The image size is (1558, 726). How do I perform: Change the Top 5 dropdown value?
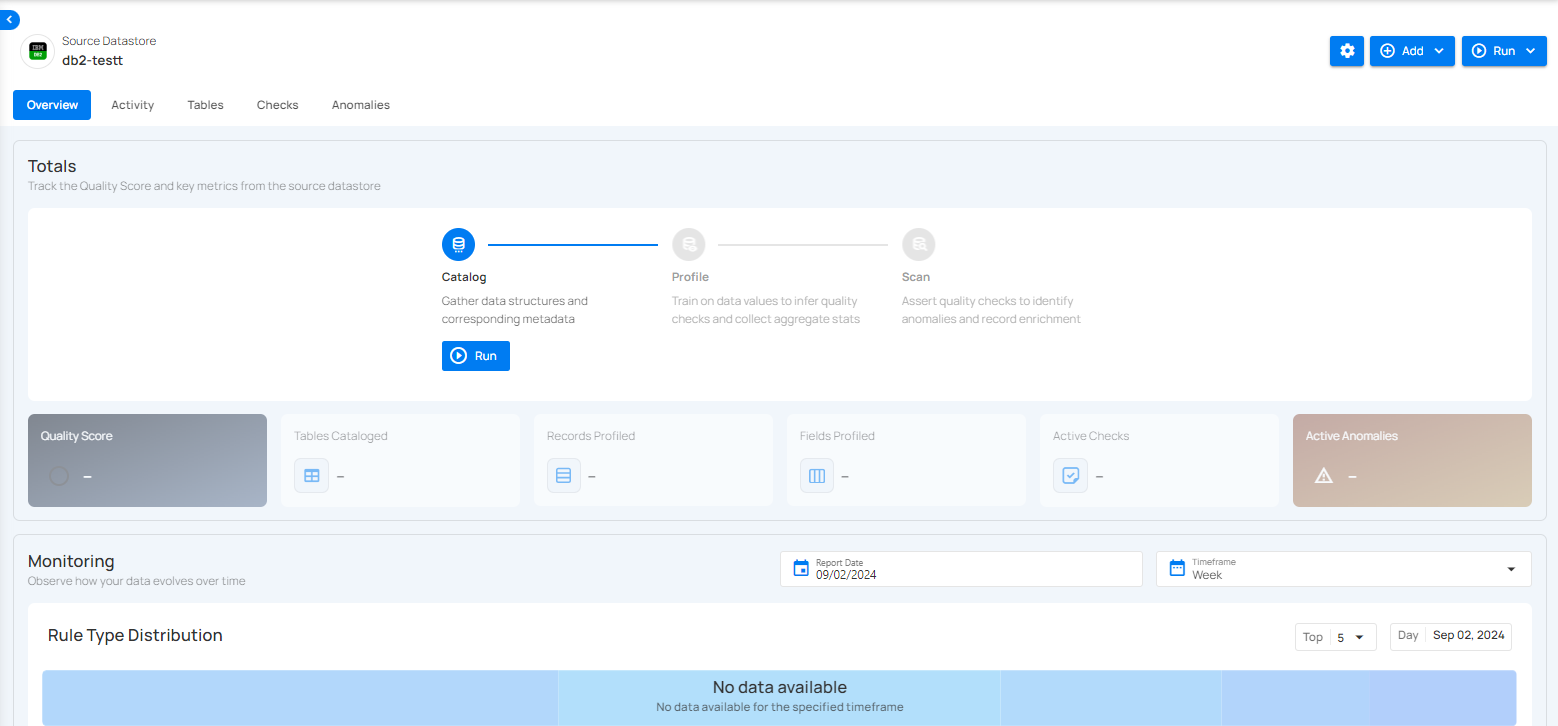click(1335, 637)
